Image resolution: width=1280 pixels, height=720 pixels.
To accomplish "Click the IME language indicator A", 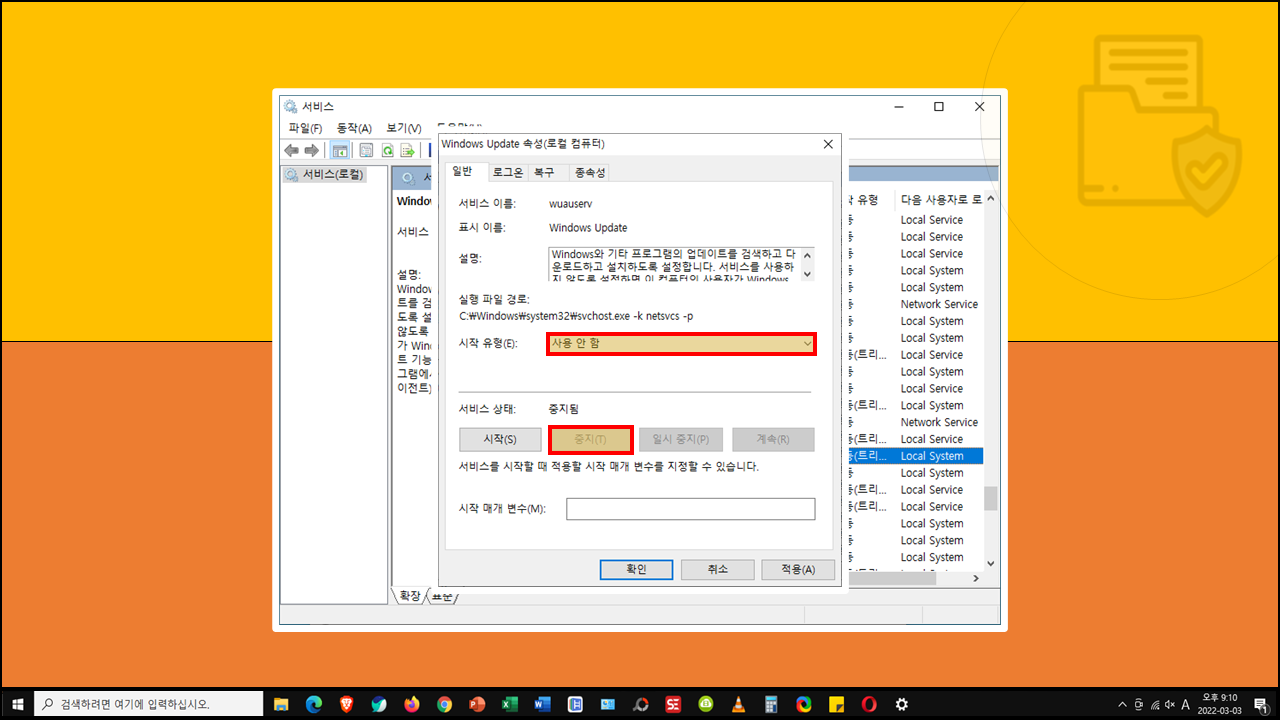I will coord(1187,704).
